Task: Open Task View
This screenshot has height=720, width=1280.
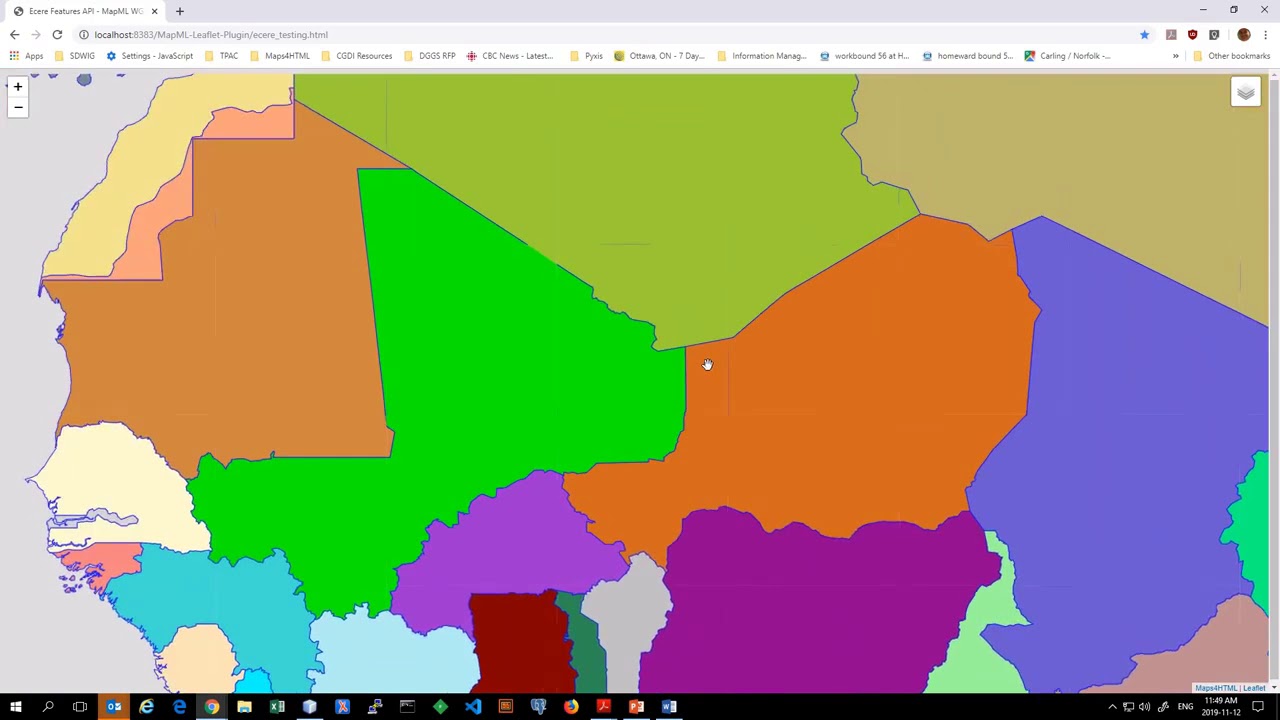Action: pos(80,707)
